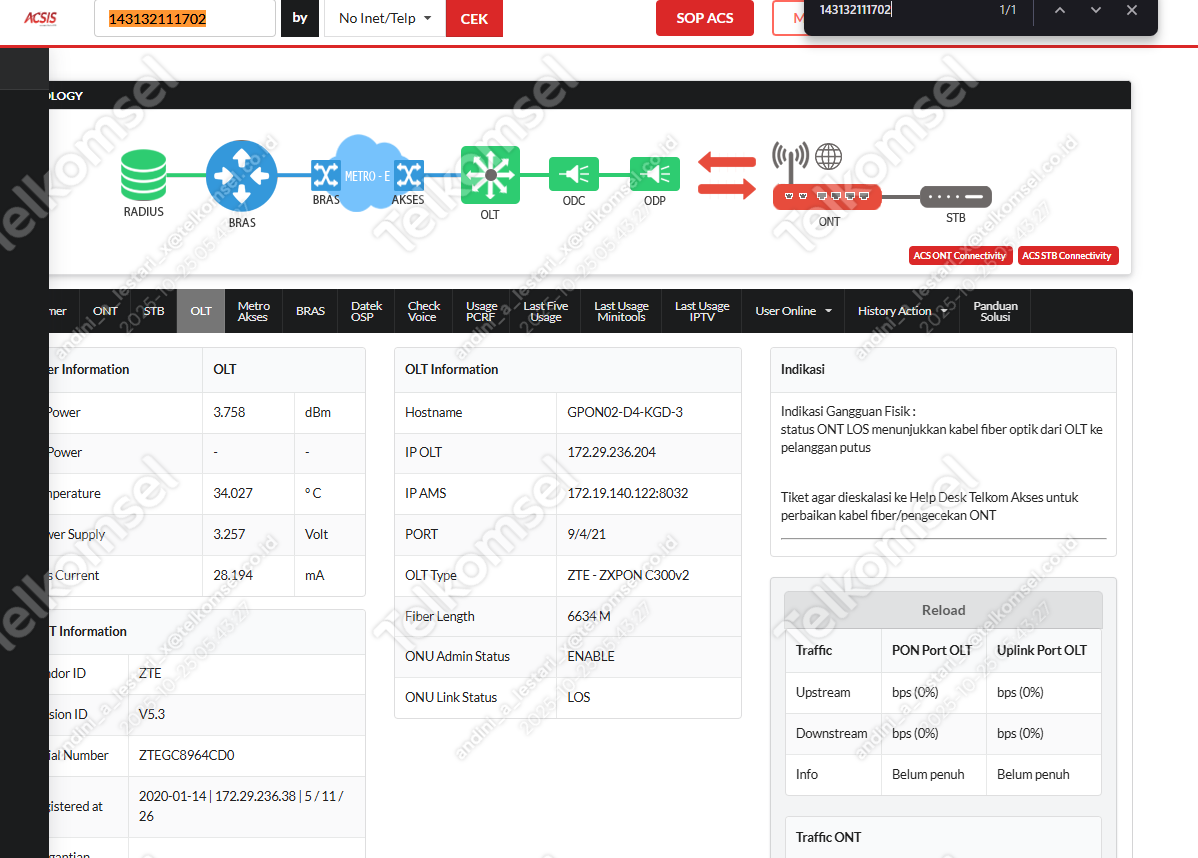Select power supply value 3.257
The image size is (1198, 858).
(229, 534)
